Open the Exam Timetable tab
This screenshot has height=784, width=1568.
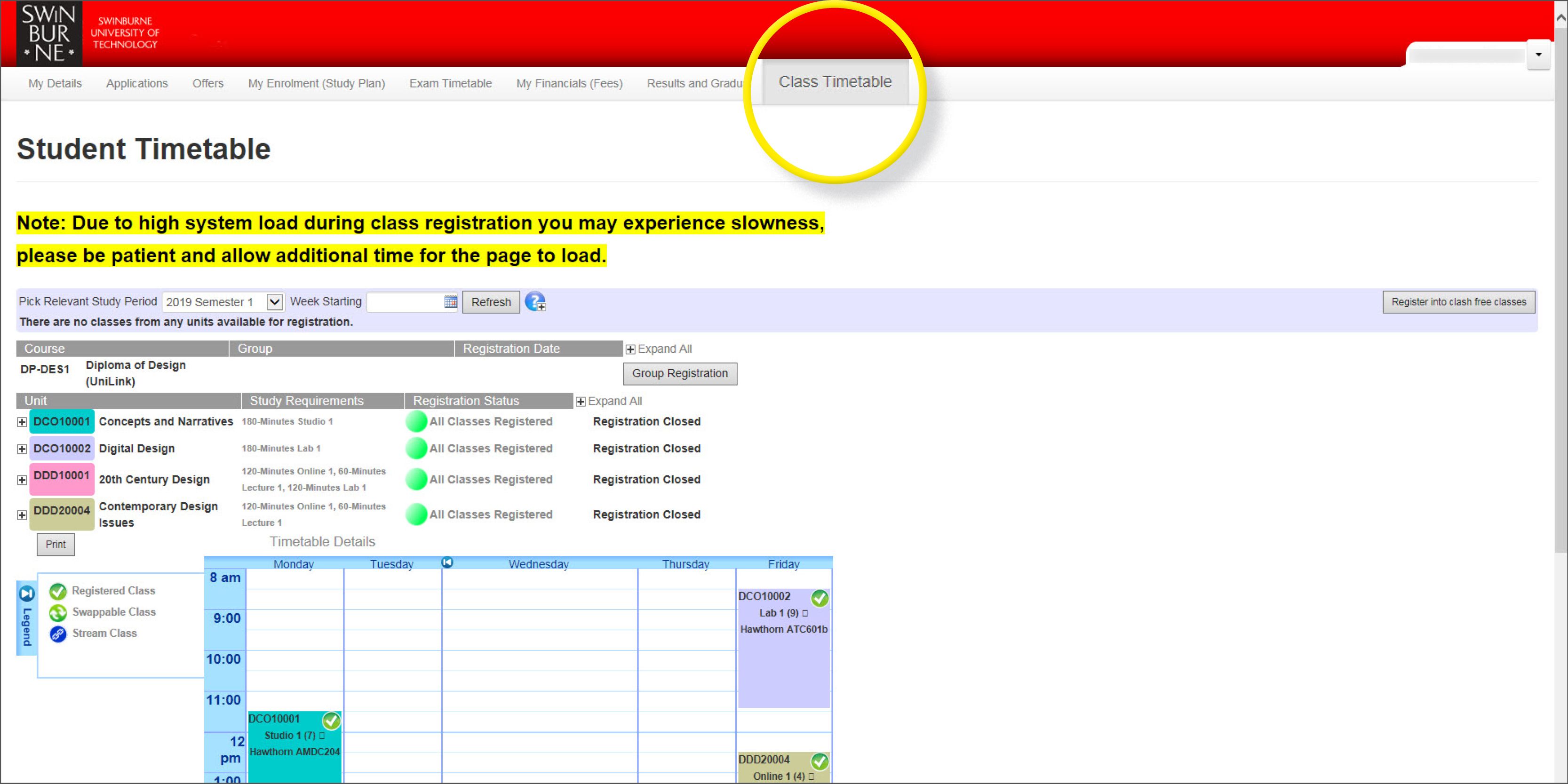(x=450, y=83)
